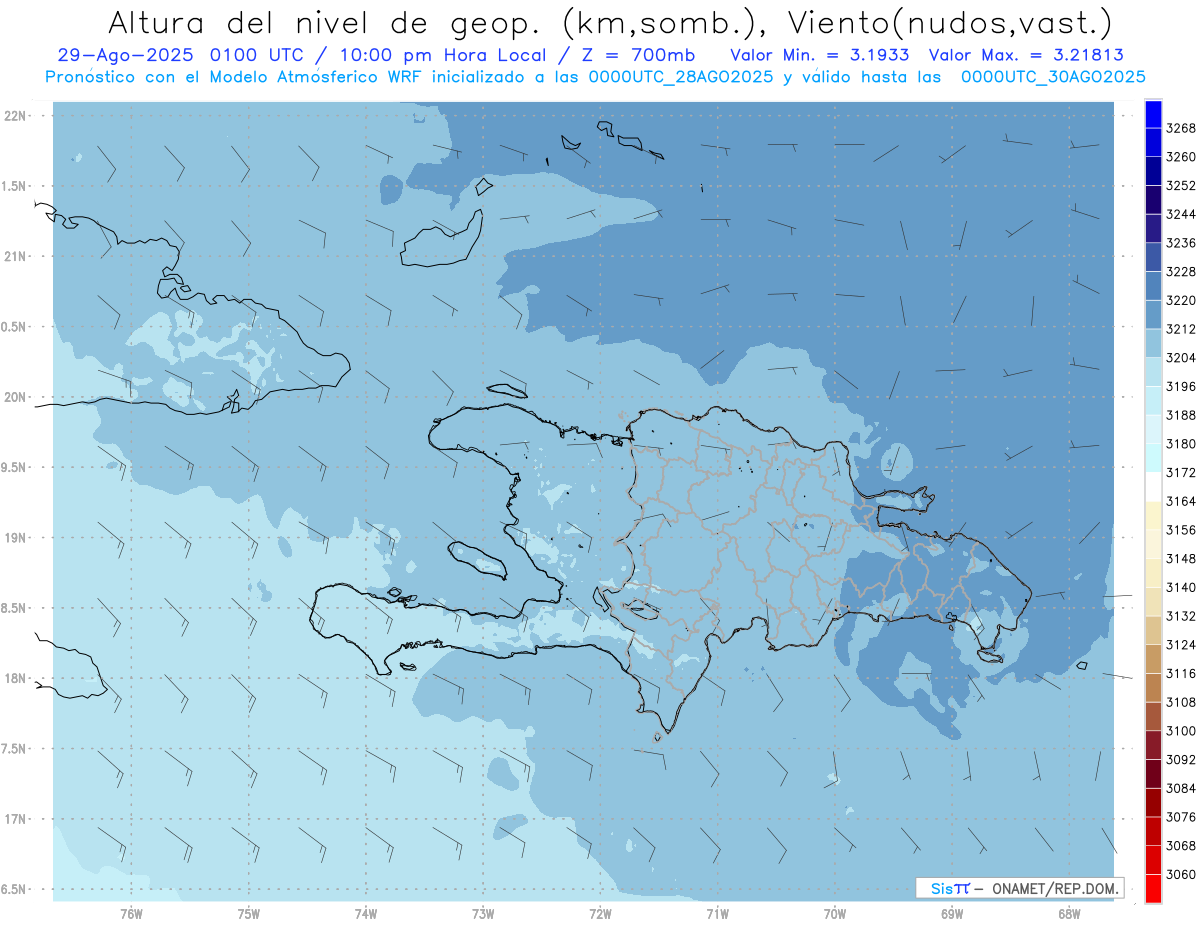The height and width of the screenshot is (927, 1200).
Task: Click the 75W longitude axis label
Action: coord(249,914)
